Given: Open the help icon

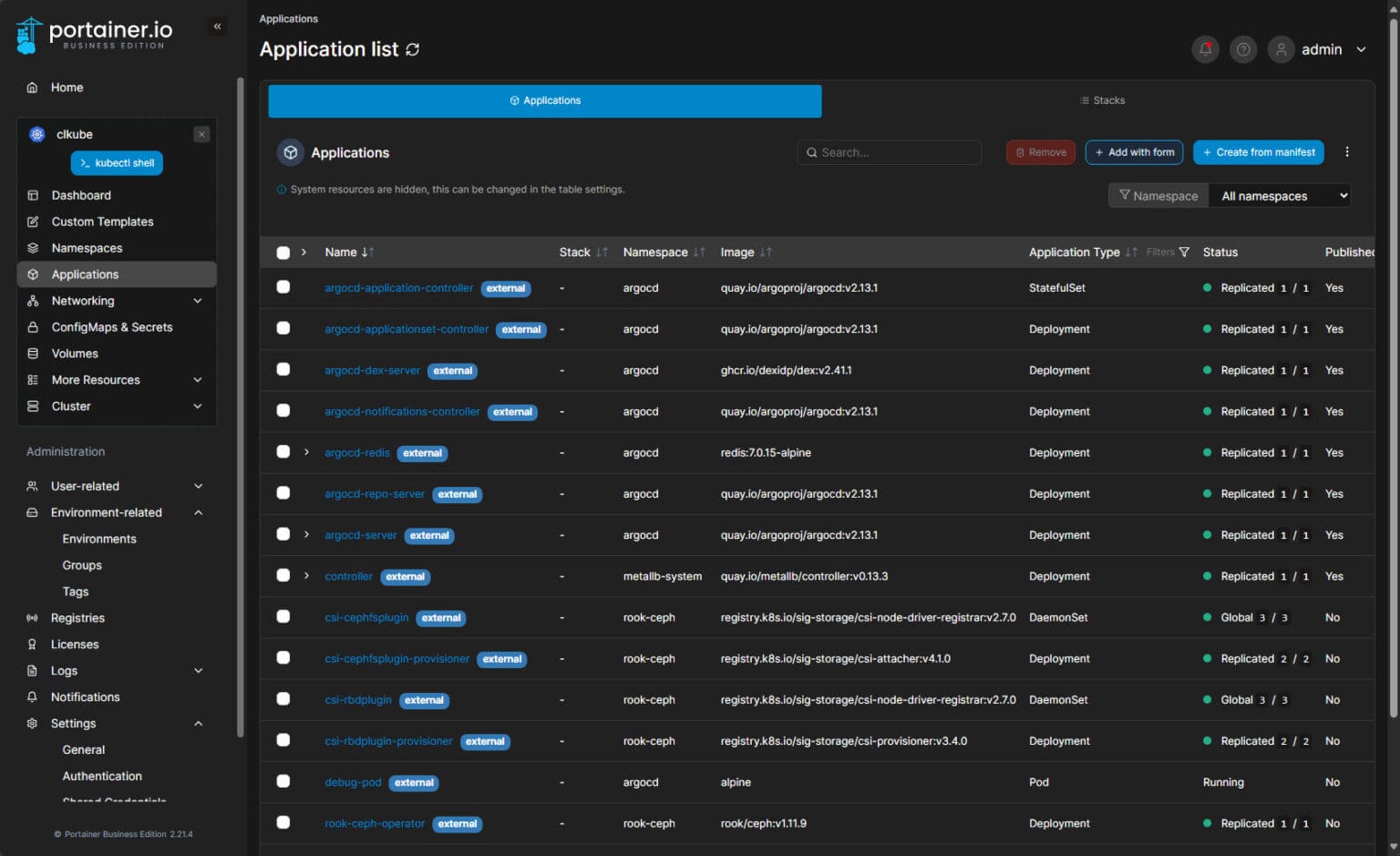Looking at the screenshot, I should (x=1243, y=49).
